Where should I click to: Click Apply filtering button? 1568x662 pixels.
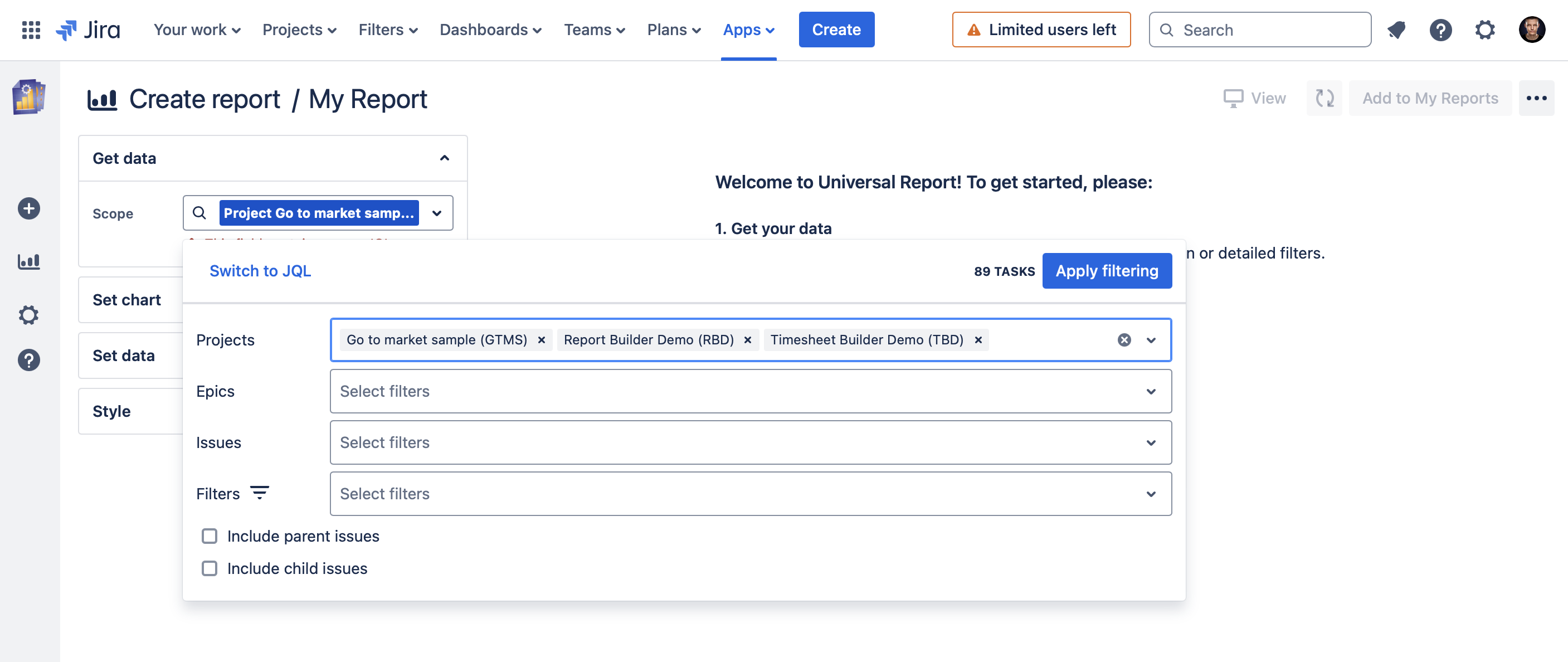(1107, 271)
